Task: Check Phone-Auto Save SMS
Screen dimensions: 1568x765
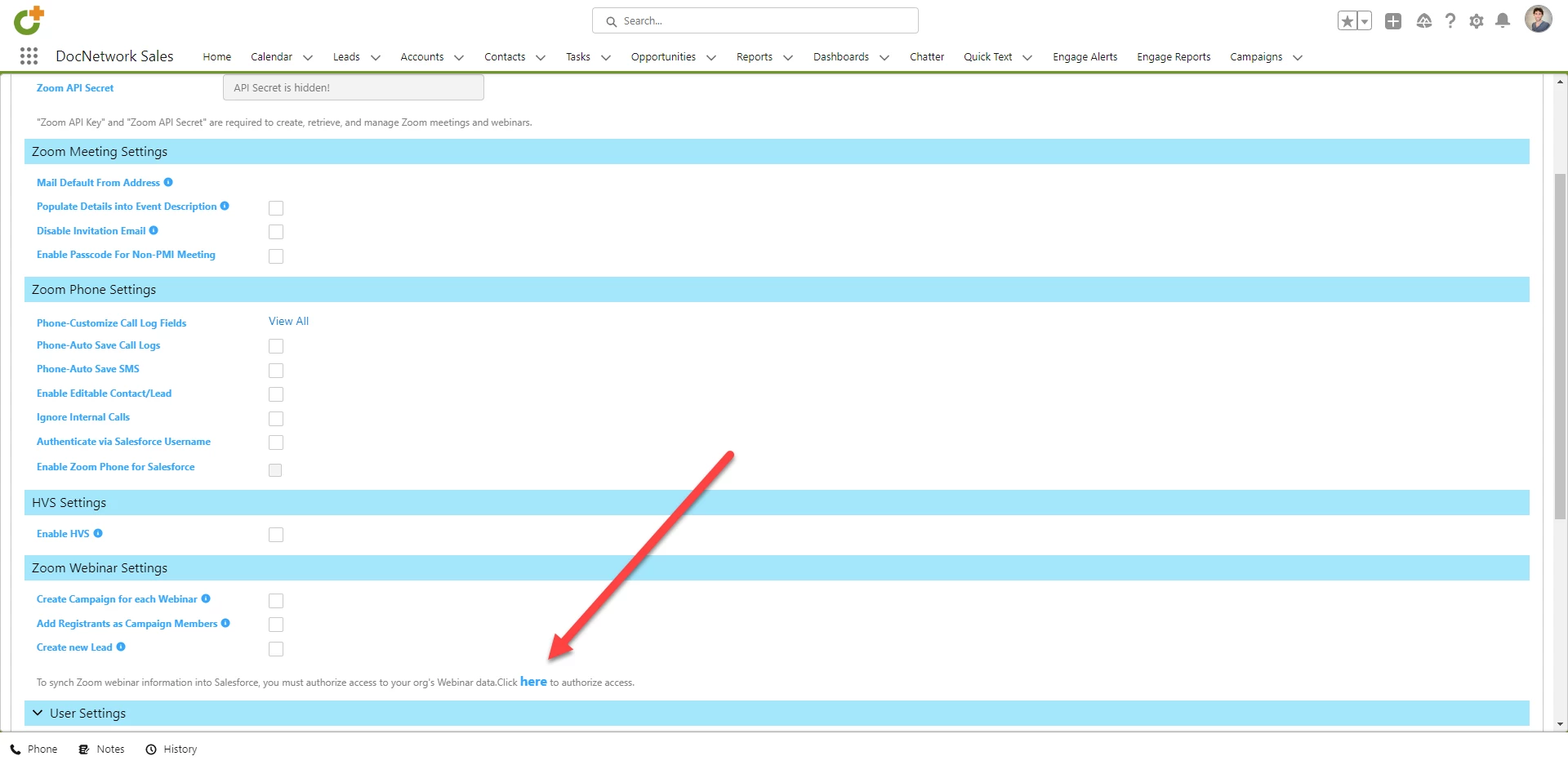Action: click(x=276, y=371)
